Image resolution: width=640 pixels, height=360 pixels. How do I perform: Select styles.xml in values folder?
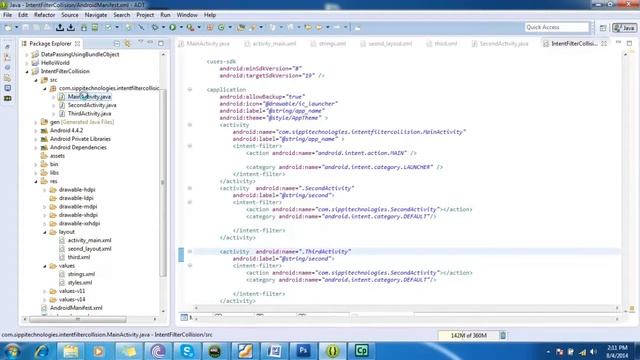pyautogui.click(x=80, y=282)
